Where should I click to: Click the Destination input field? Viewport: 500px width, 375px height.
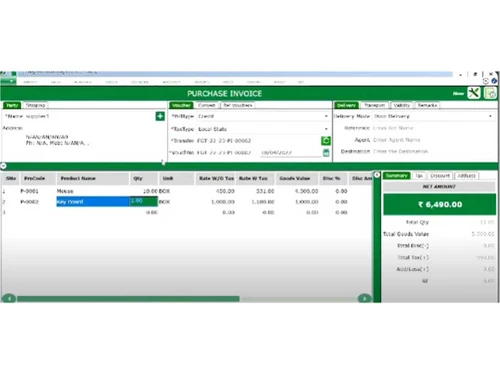[433, 151]
